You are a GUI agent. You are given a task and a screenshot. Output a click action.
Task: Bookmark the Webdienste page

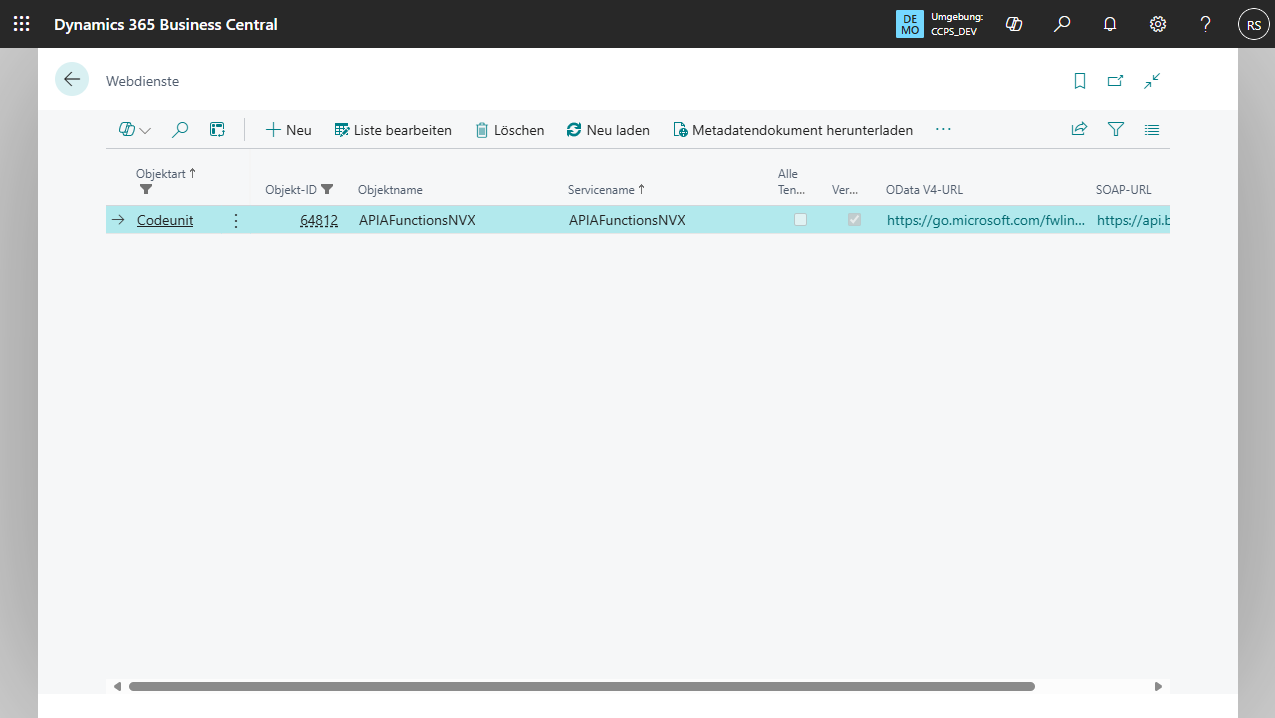tap(1080, 81)
